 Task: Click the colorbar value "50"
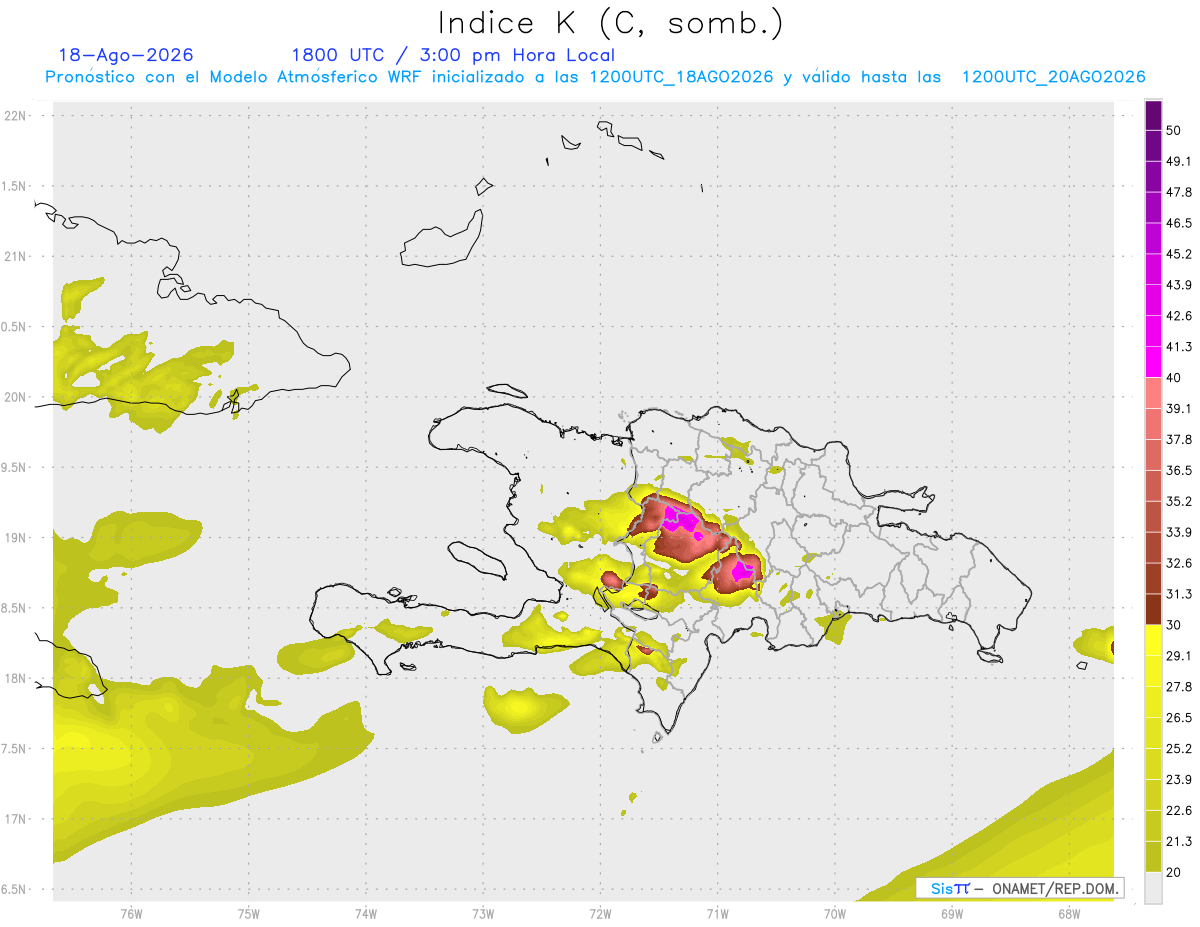pos(1174,130)
